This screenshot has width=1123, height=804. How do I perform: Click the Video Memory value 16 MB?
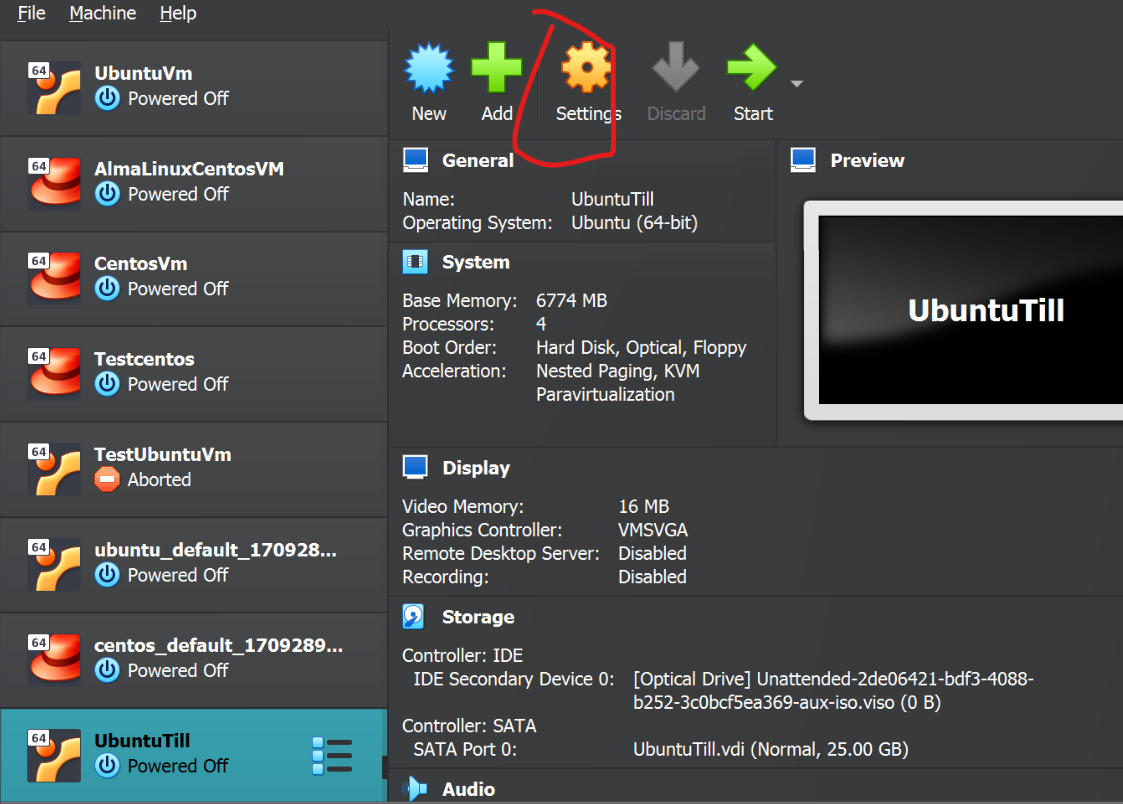click(643, 506)
